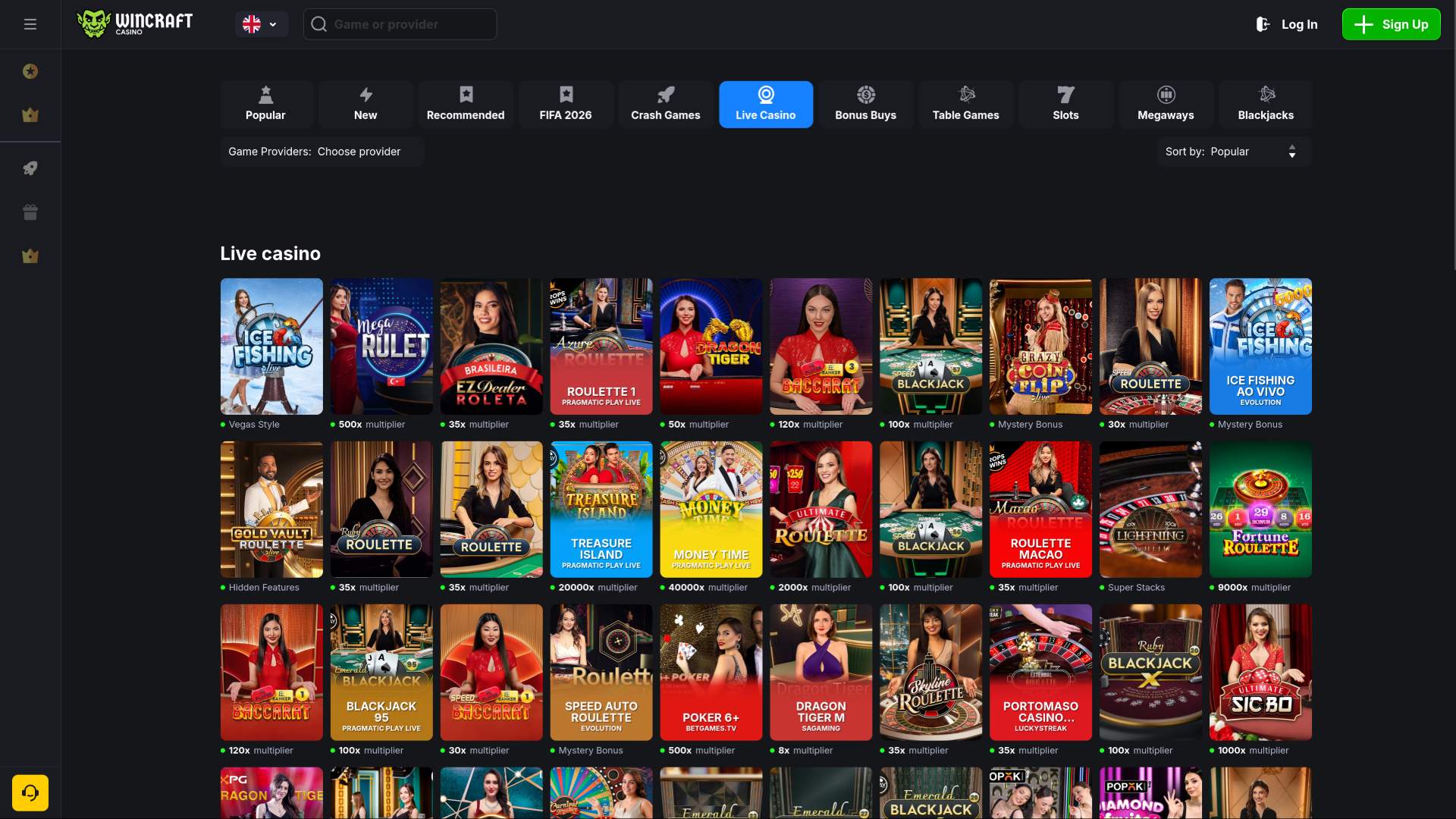Click the crown icon below the gift icon

(30, 256)
